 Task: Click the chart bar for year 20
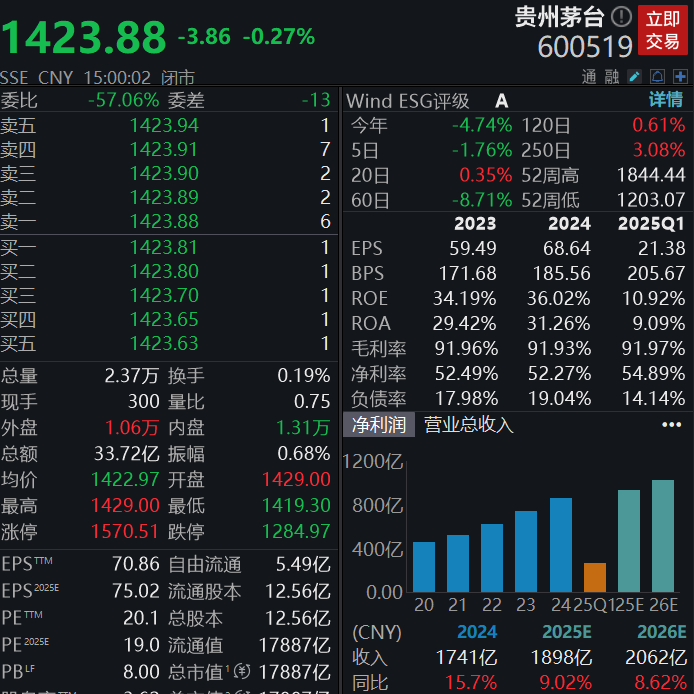coord(424,567)
